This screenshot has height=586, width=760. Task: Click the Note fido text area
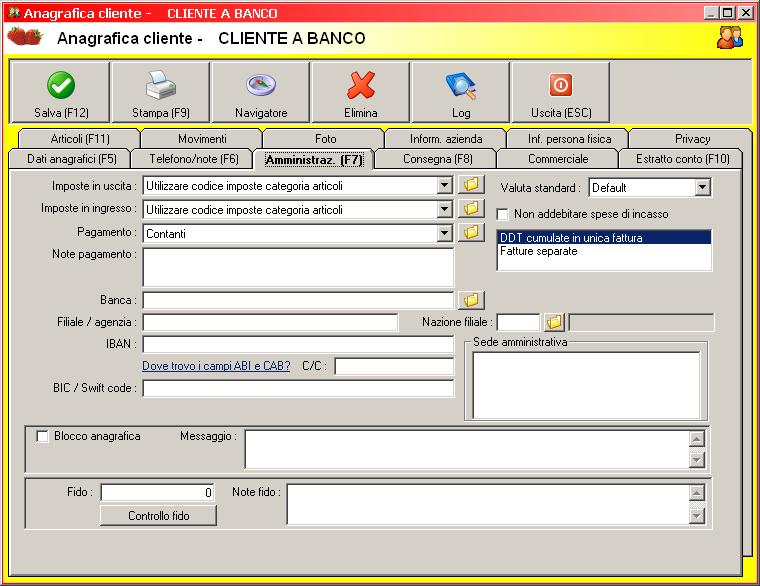488,504
